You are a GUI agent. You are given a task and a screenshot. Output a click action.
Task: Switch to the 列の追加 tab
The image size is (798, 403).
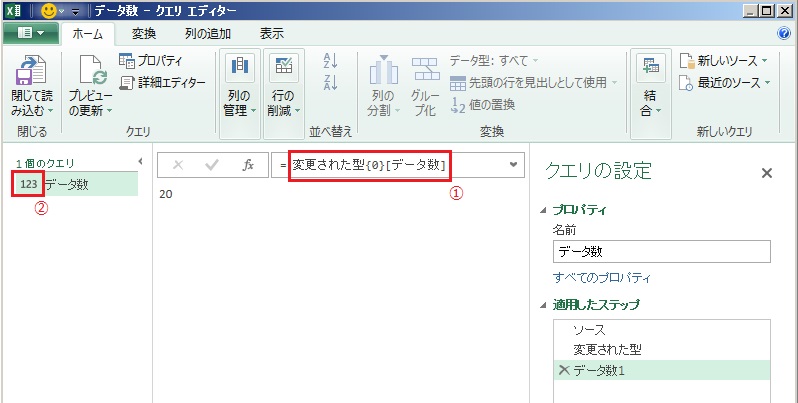208,34
